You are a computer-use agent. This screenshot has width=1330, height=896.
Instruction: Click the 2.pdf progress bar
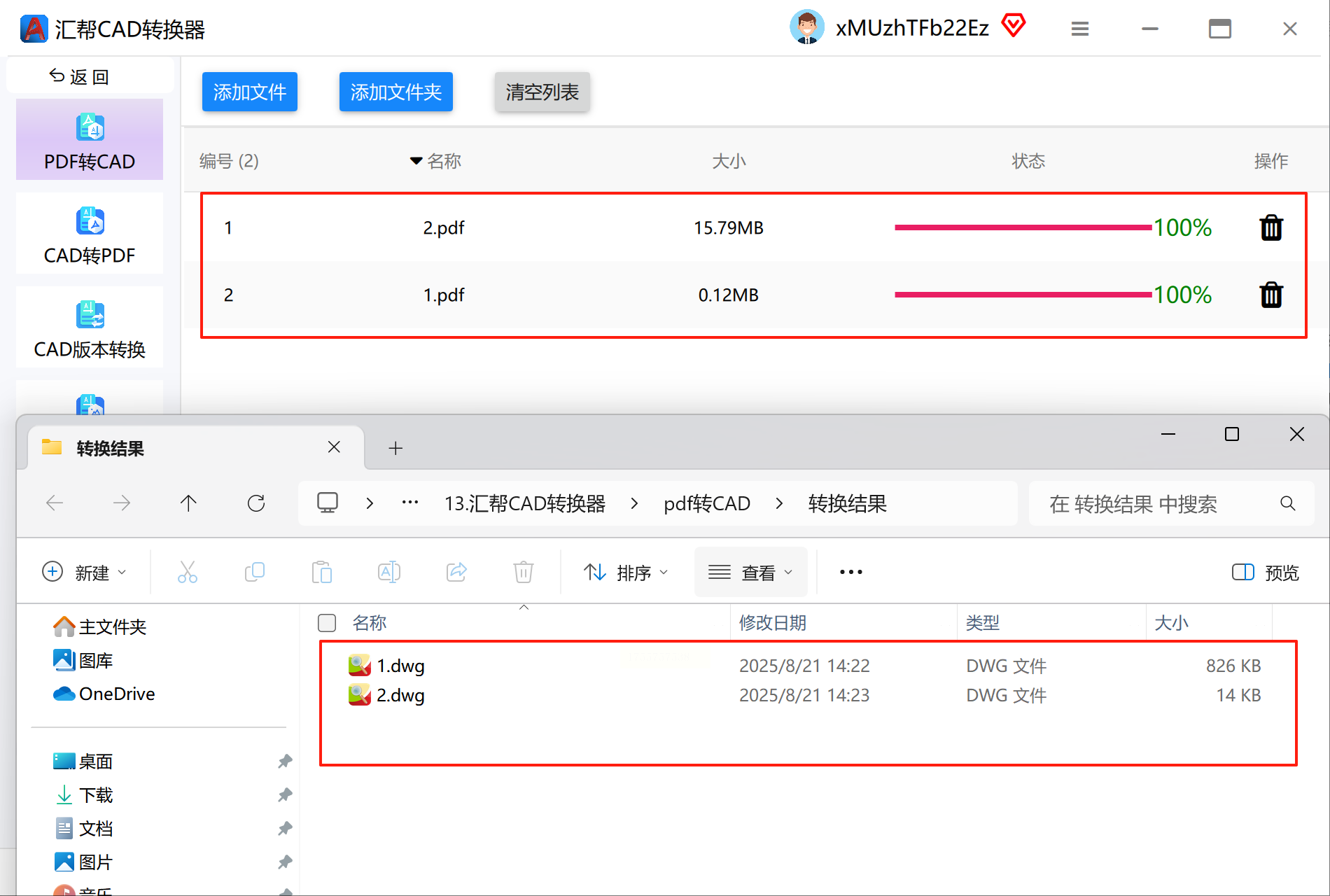[x=1023, y=227]
